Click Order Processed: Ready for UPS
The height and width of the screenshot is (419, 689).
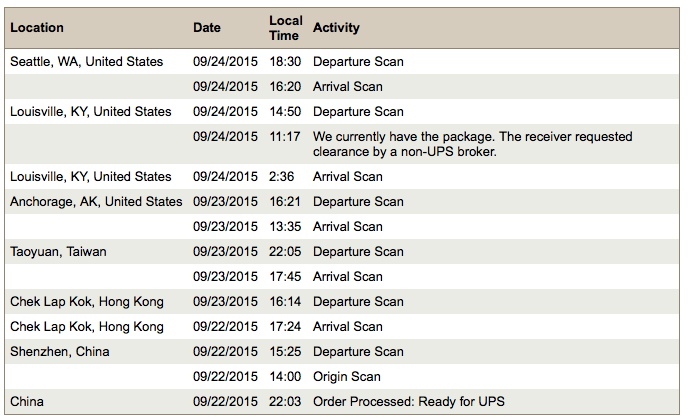(409, 402)
